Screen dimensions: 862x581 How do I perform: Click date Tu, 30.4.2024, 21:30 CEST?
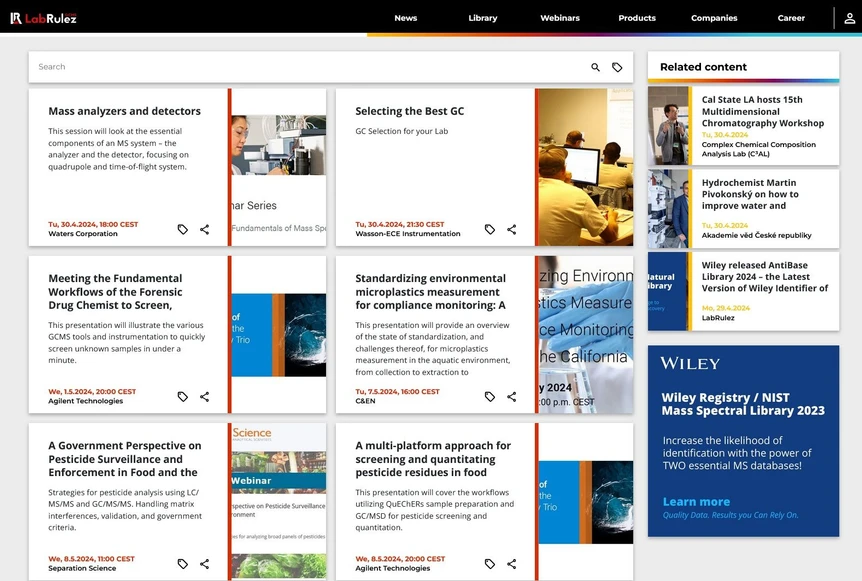click(x=400, y=224)
